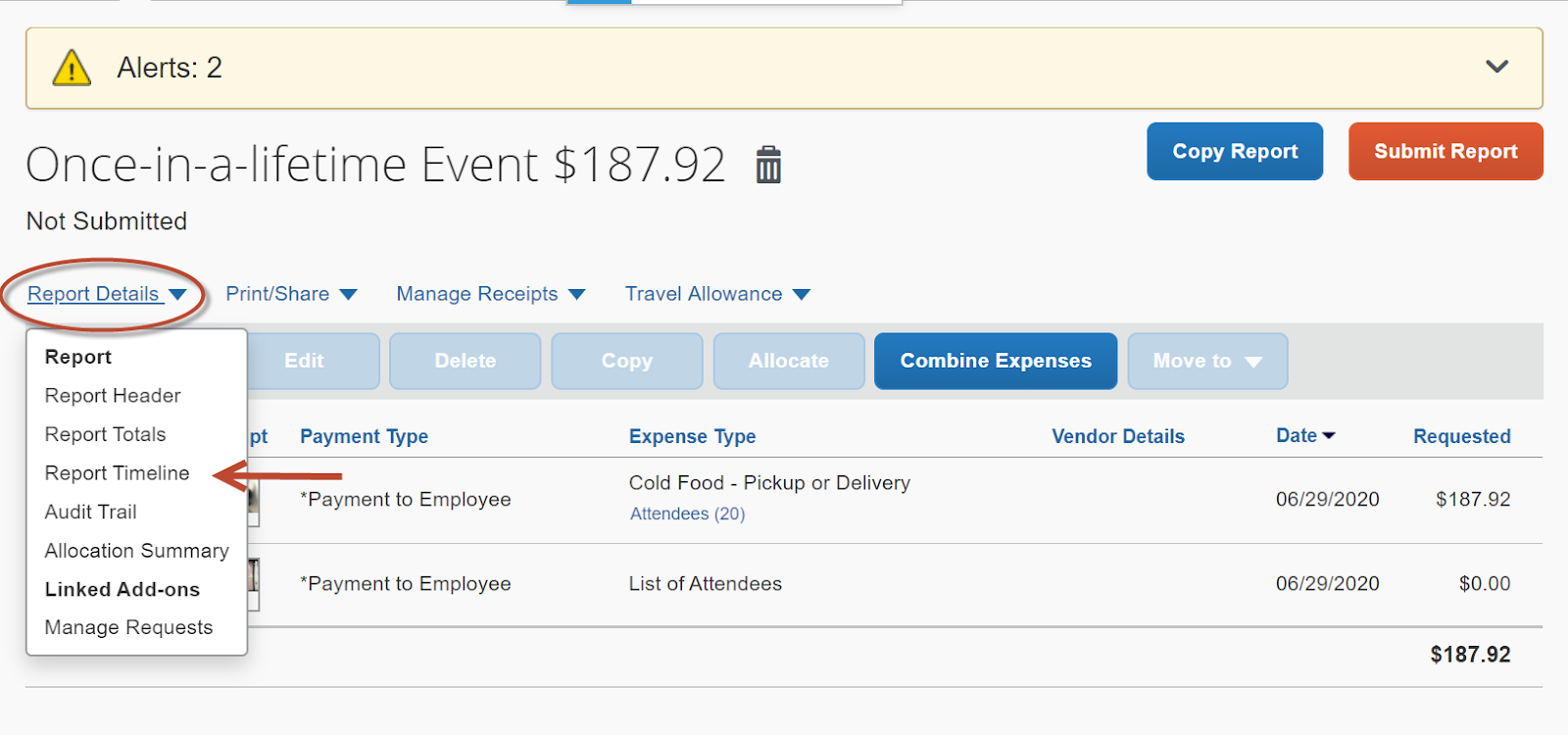Click the Once-in-a-lifetime Event report title

pos(375,165)
